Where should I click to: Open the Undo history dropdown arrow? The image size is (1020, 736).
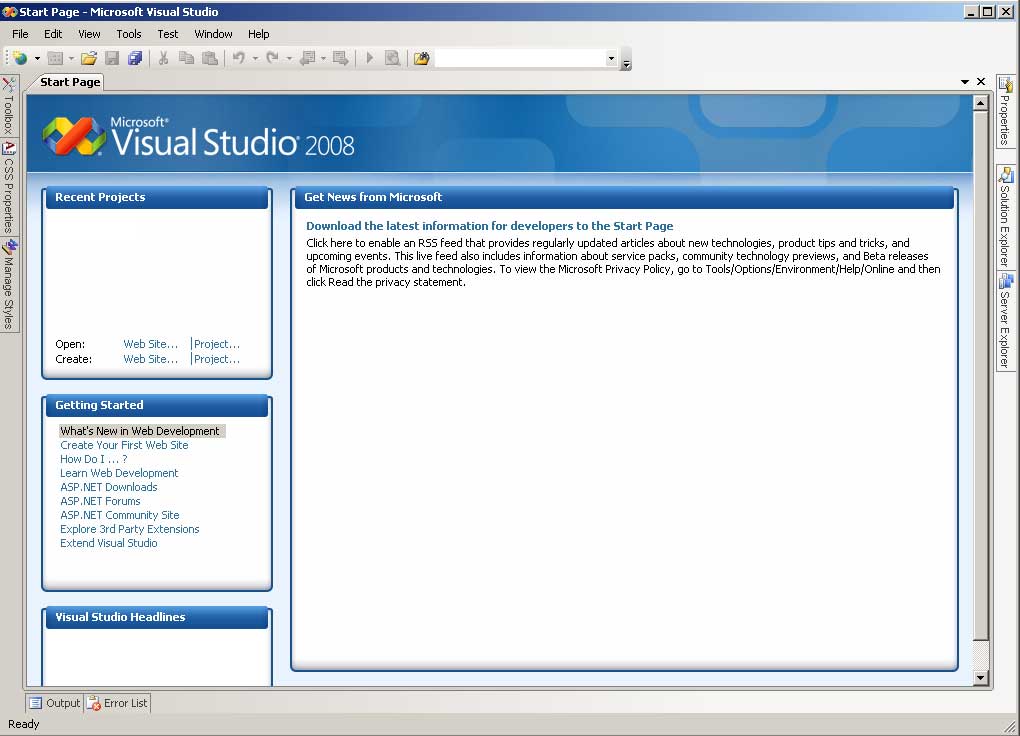click(x=255, y=59)
